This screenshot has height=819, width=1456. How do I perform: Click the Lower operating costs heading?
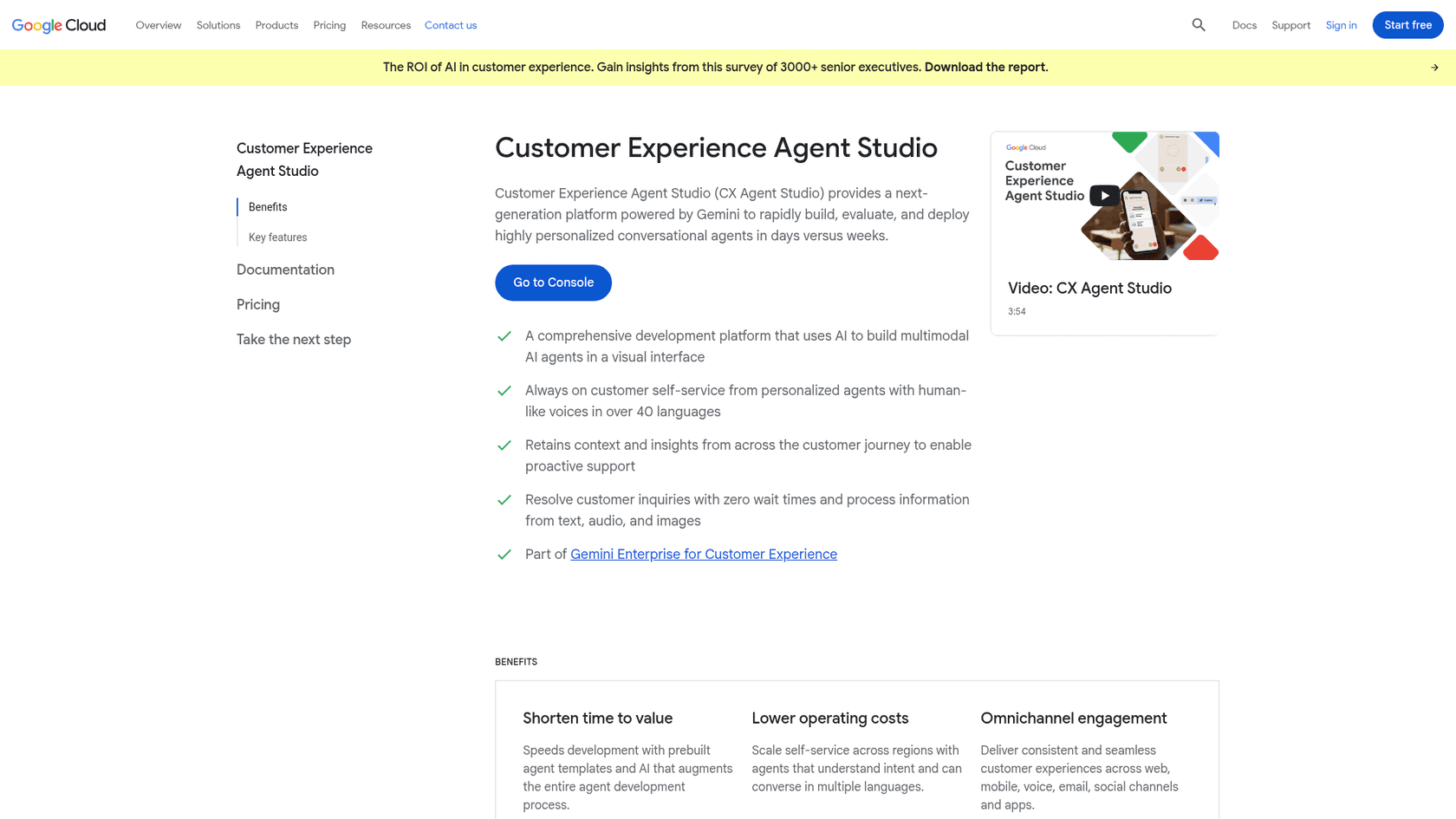tap(830, 718)
